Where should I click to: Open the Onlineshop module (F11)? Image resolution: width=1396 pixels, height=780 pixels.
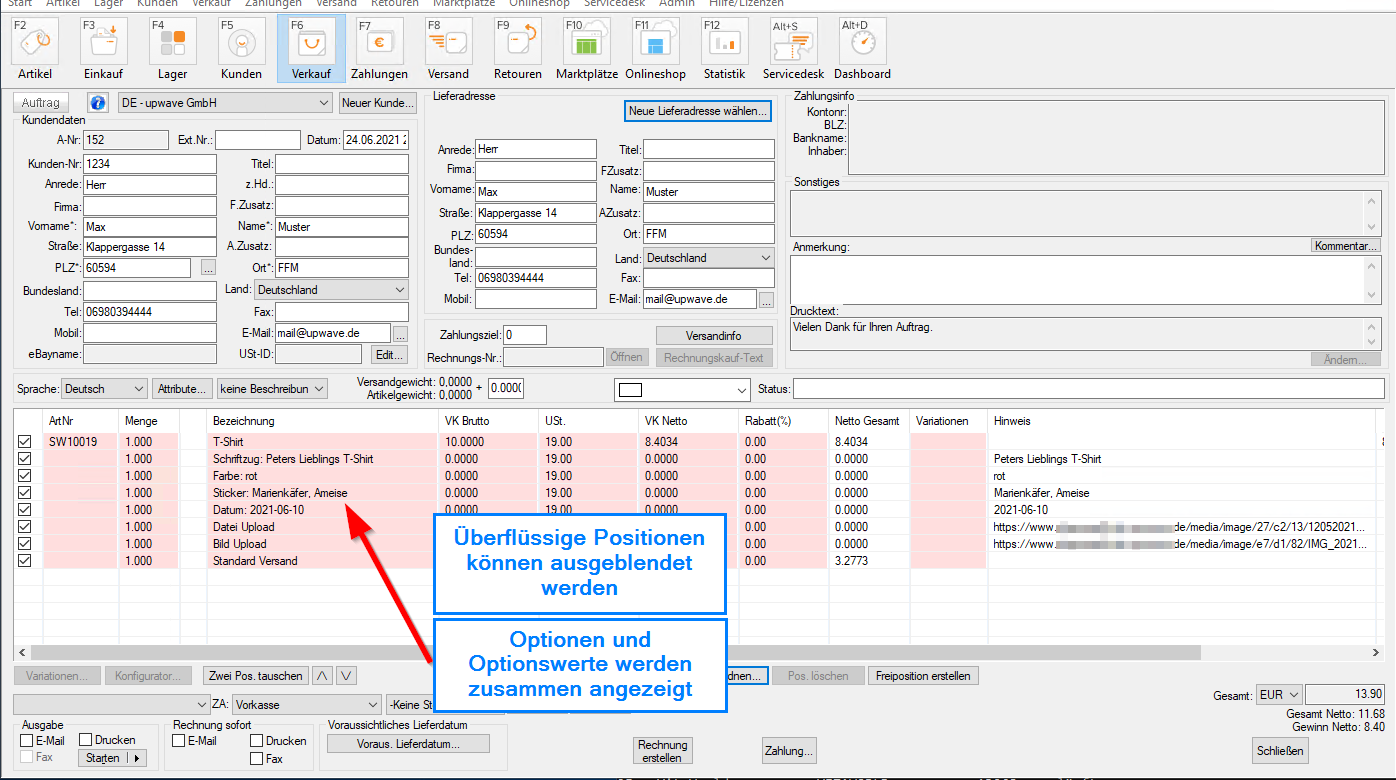(x=656, y=50)
